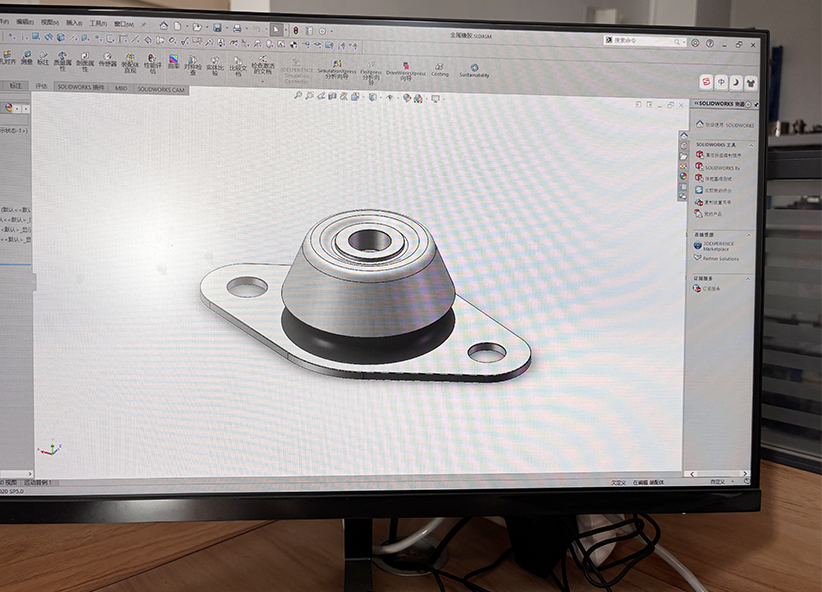Viewport: 822px width, 592px height.
Task: Open the Options gear icon
Action: [x=322, y=31]
